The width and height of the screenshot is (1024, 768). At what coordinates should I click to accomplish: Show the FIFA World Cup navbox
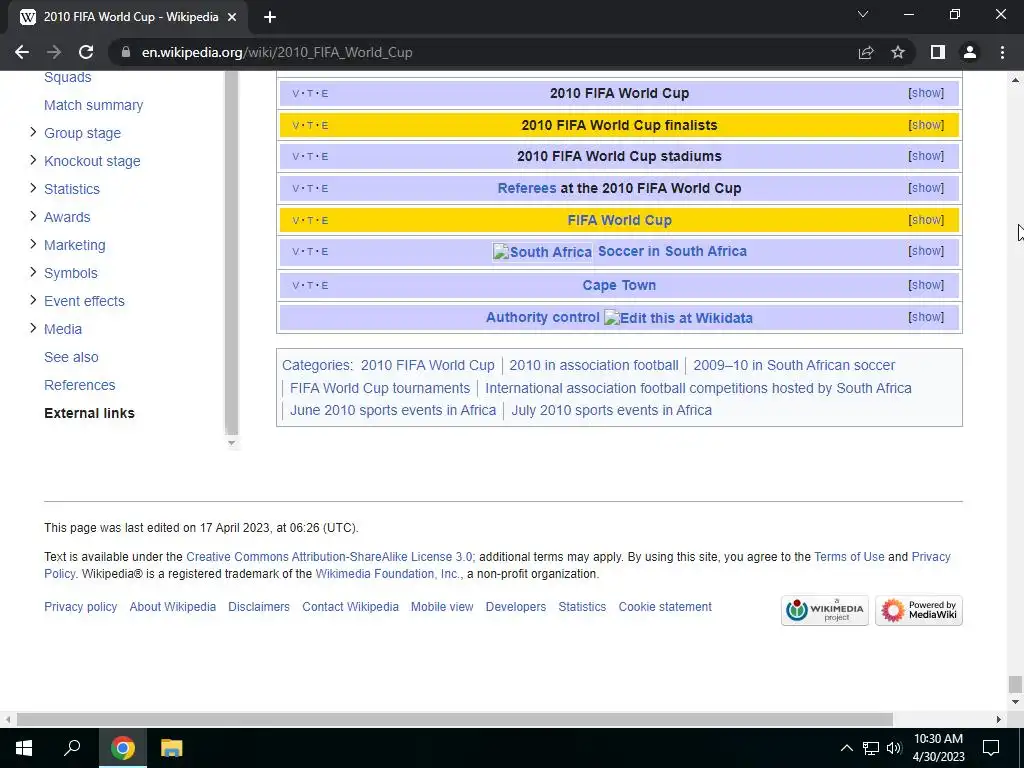pyautogui.click(x=926, y=220)
